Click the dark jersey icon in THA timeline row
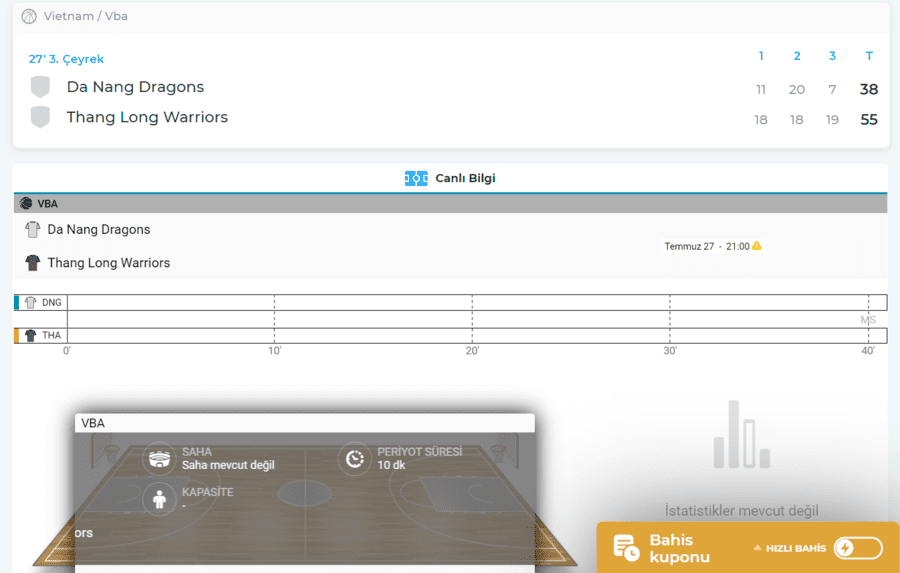Screen dimensions: 900x573 30,336
